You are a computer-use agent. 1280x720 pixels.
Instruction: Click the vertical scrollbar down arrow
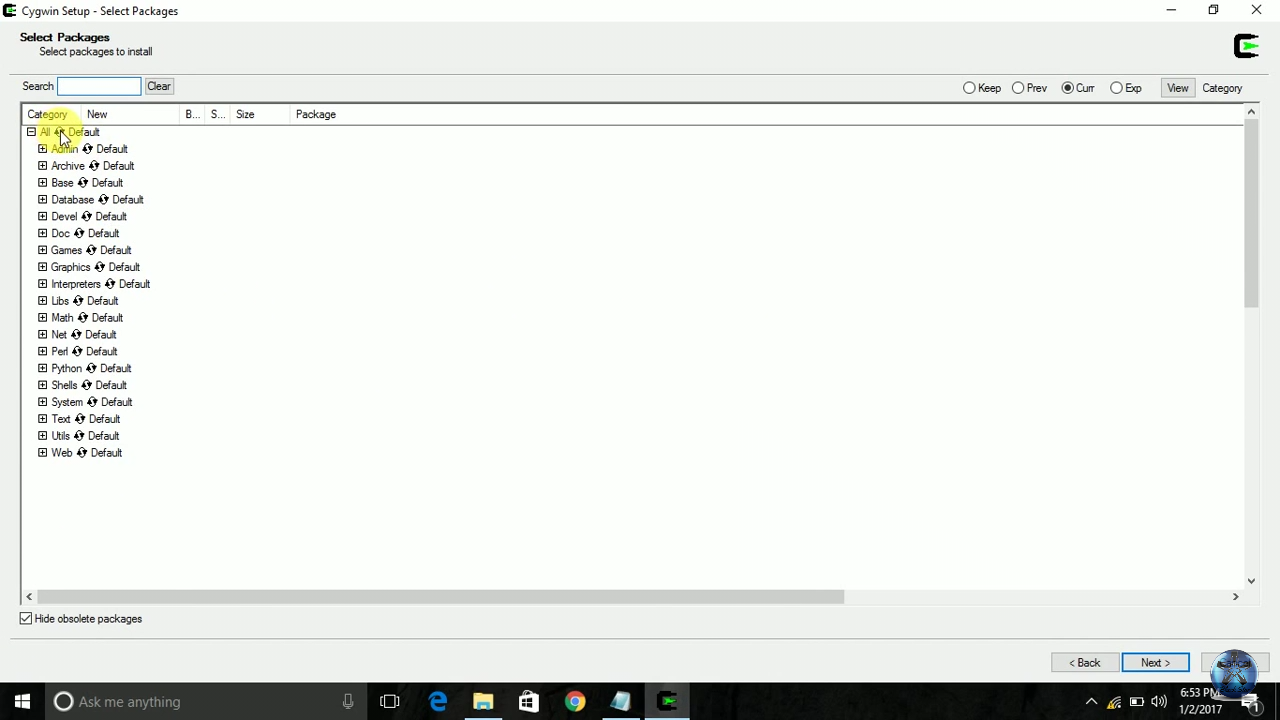click(x=1251, y=580)
